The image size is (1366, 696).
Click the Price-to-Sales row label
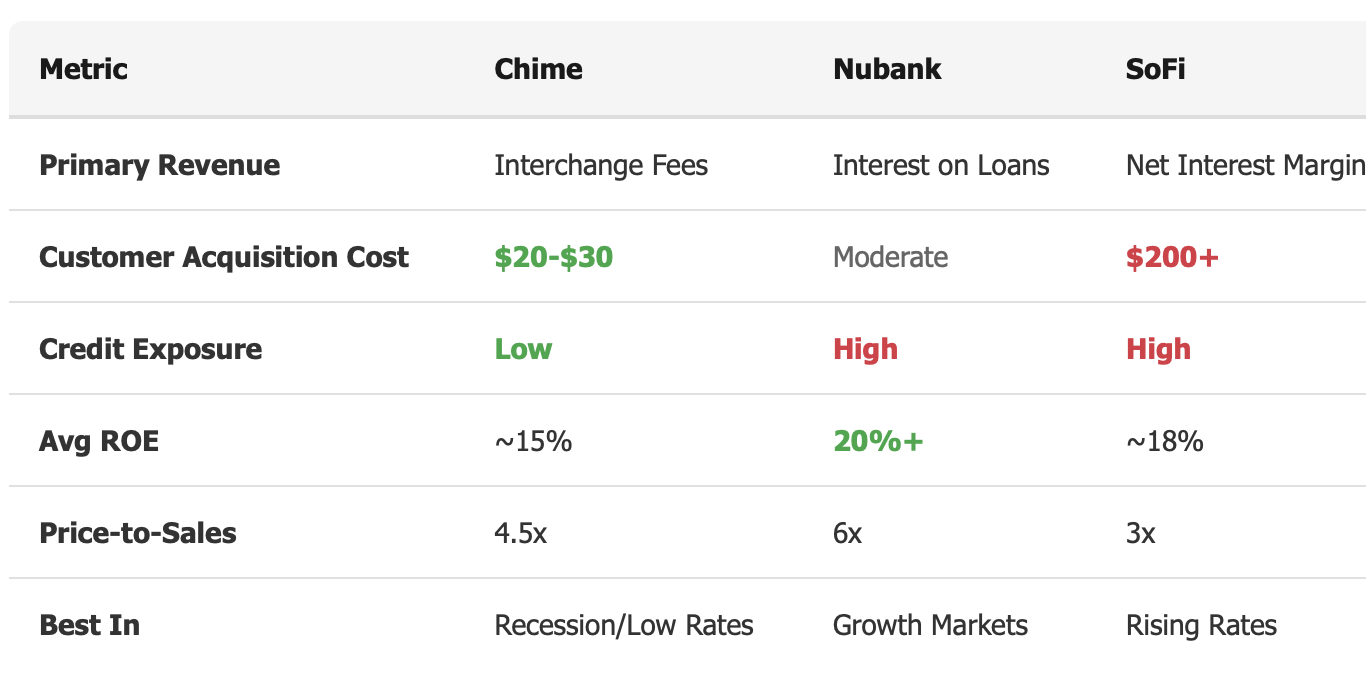[x=138, y=533]
